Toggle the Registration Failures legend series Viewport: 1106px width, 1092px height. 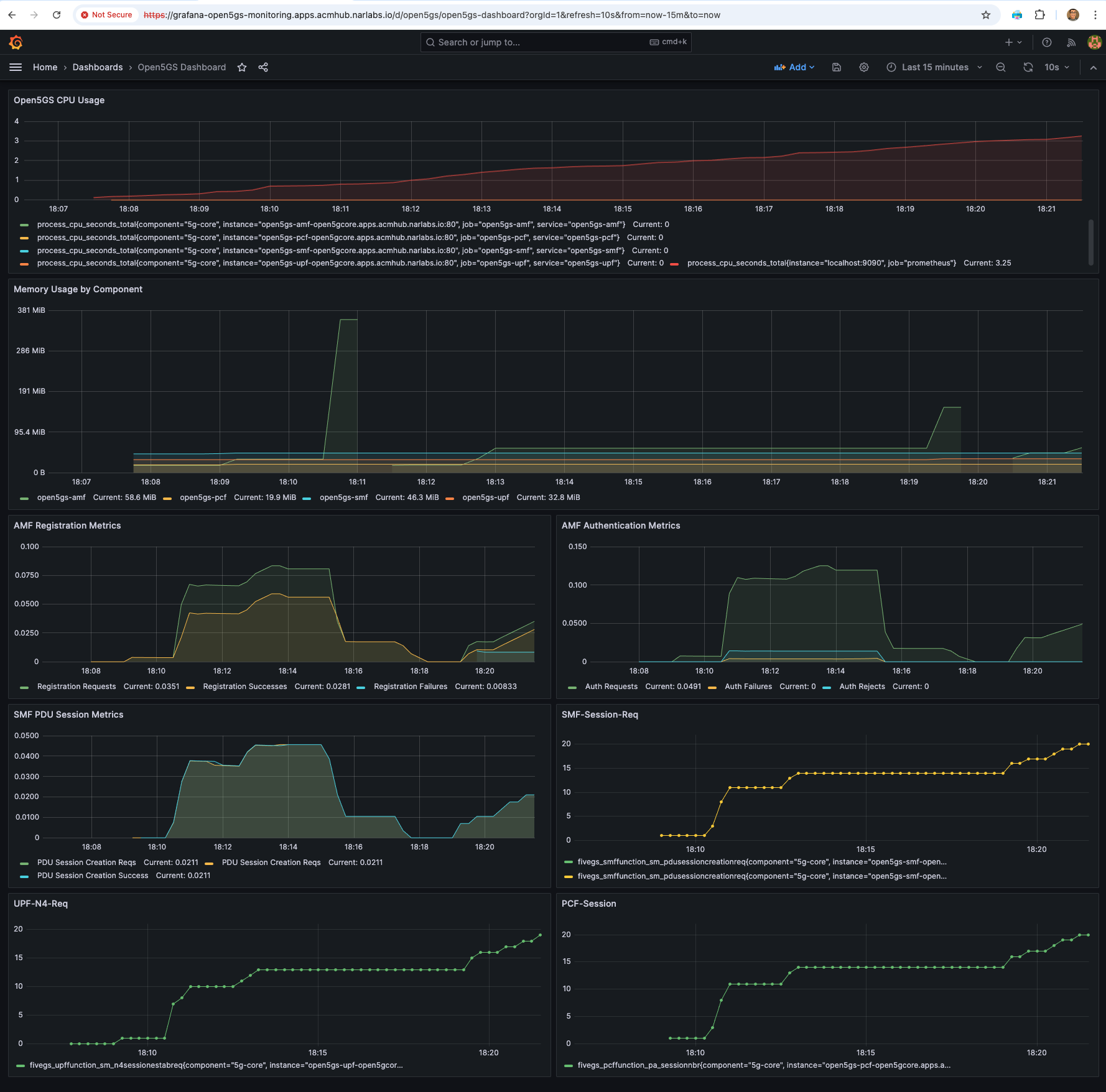click(411, 687)
